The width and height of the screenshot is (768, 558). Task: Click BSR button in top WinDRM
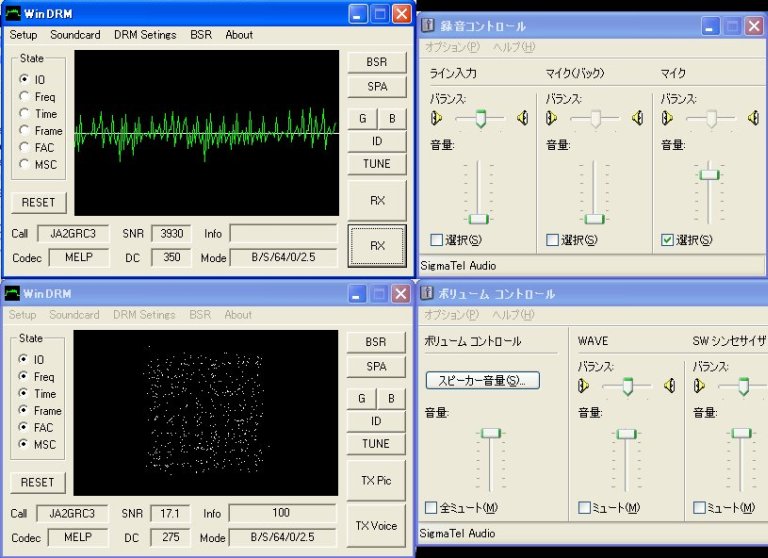click(x=377, y=62)
